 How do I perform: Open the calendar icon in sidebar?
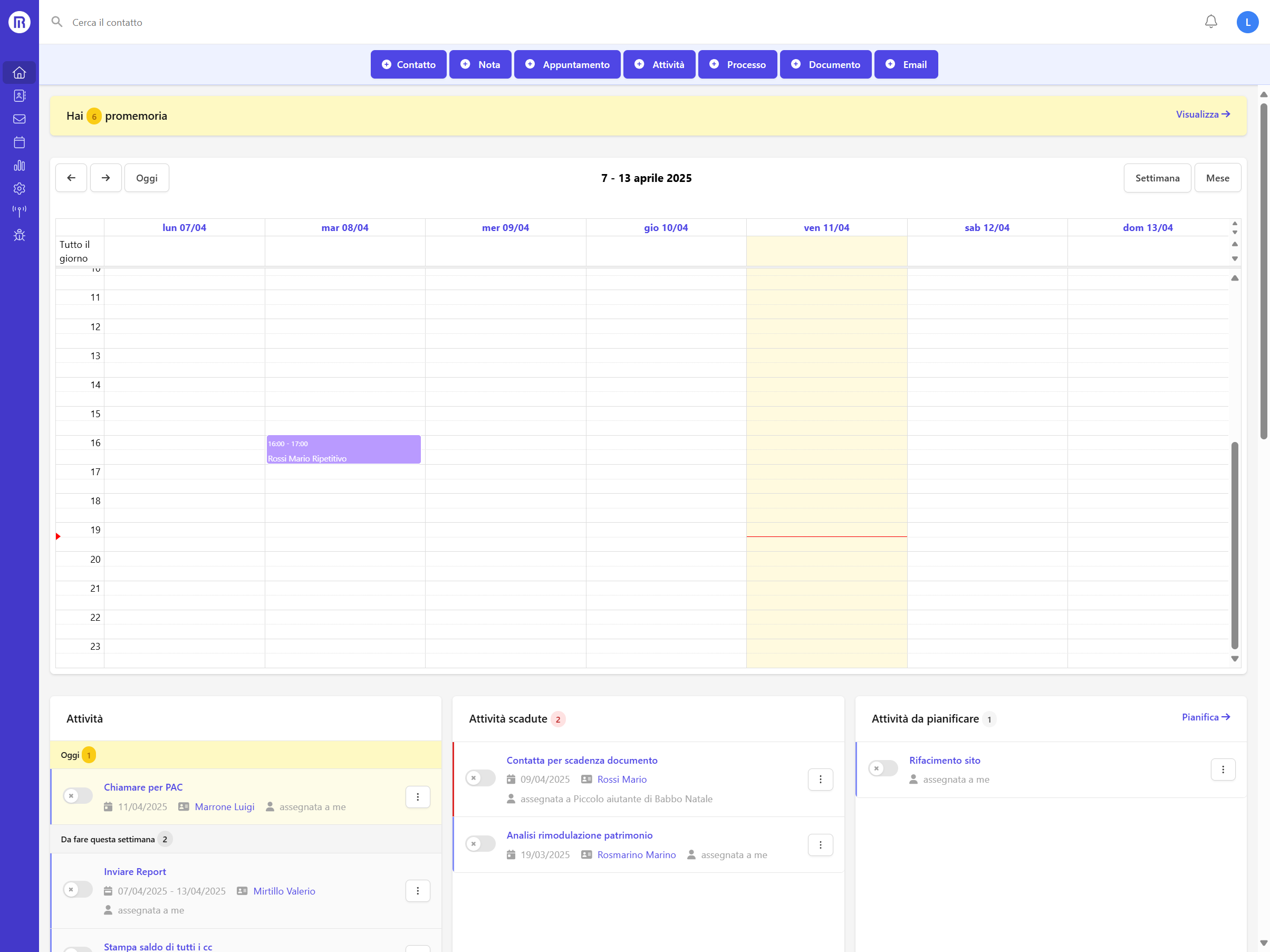pos(20,142)
